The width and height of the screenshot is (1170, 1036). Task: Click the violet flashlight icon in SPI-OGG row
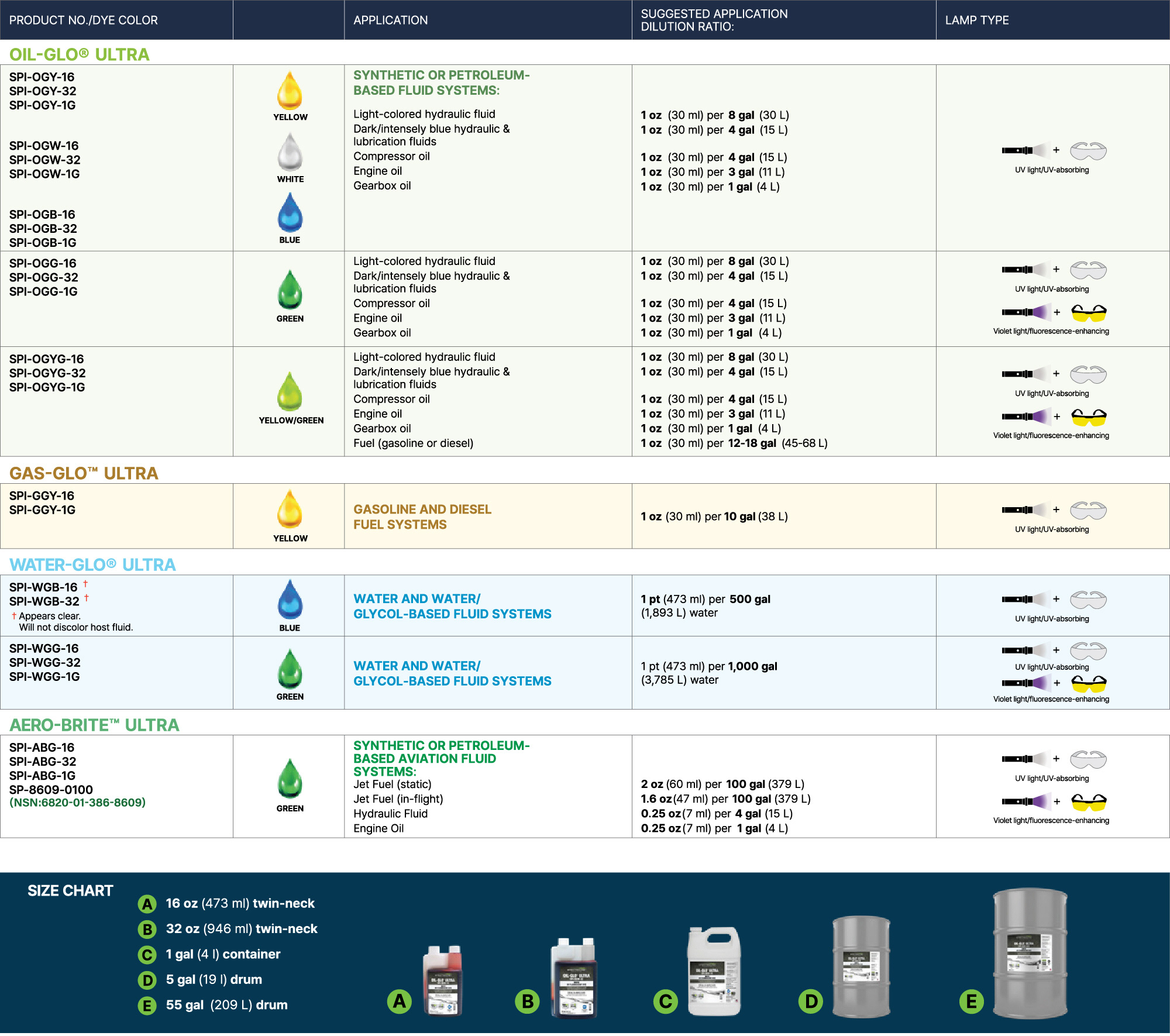click(x=1026, y=312)
